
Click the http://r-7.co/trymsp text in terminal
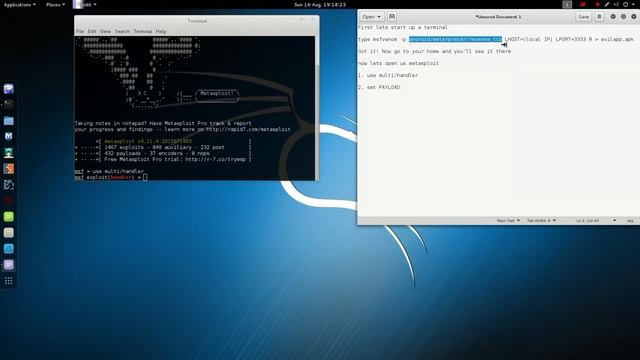216,159
